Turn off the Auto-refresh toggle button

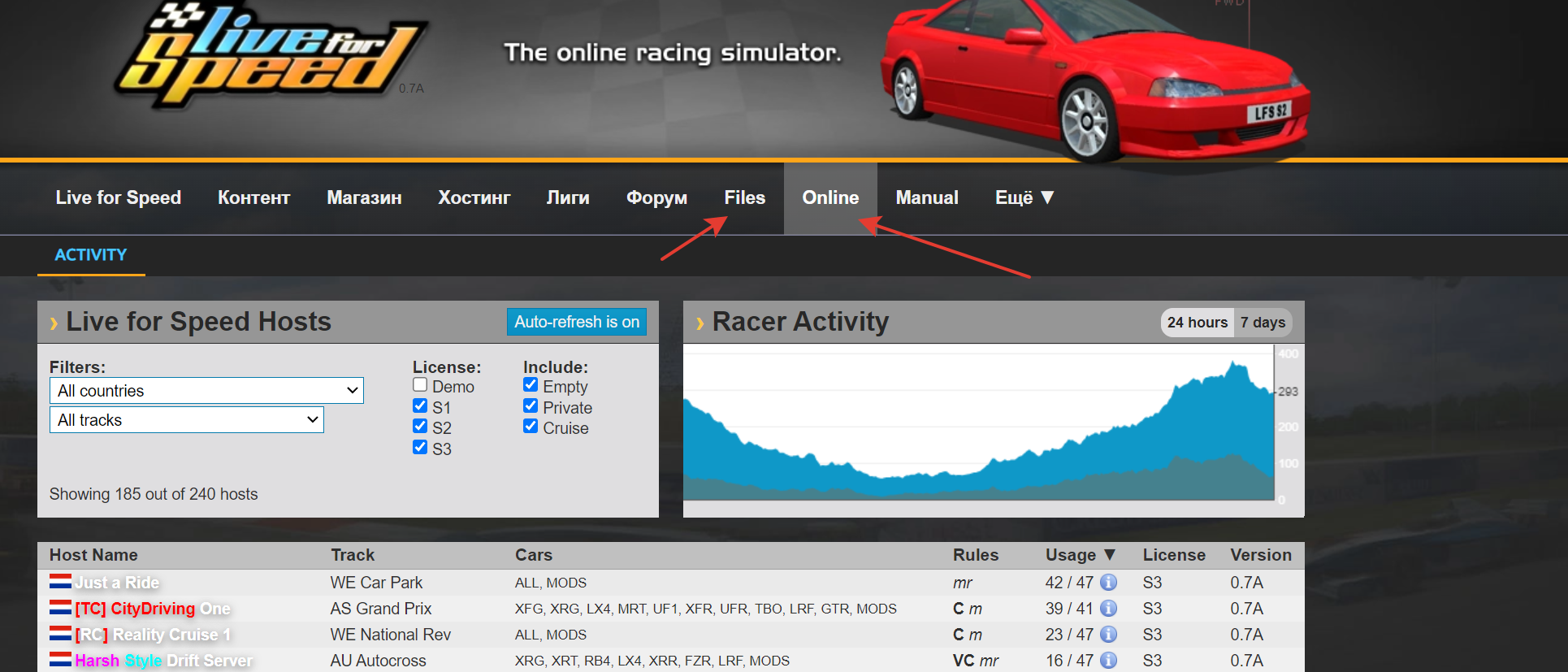pyautogui.click(x=577, y=322)
